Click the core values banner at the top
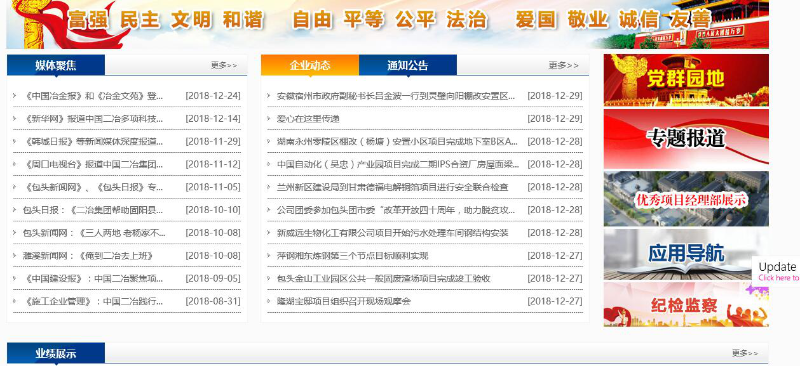 coord(387,25)
